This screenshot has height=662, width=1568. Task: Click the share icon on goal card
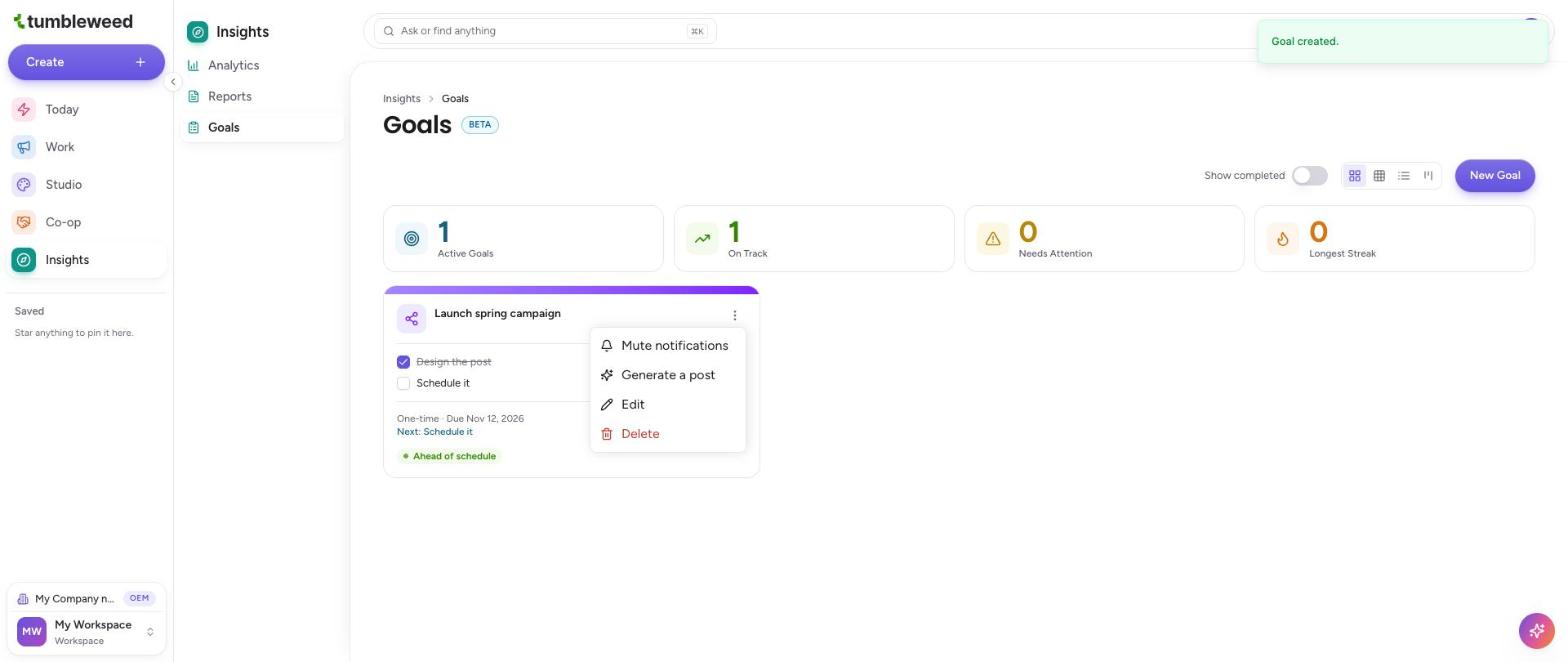411,319
